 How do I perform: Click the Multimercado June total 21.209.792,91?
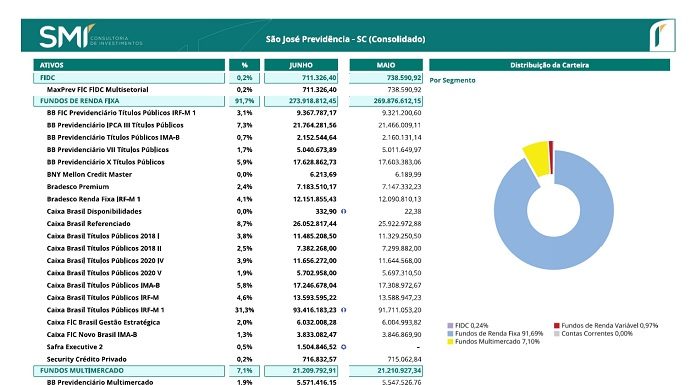pos(314,370)
